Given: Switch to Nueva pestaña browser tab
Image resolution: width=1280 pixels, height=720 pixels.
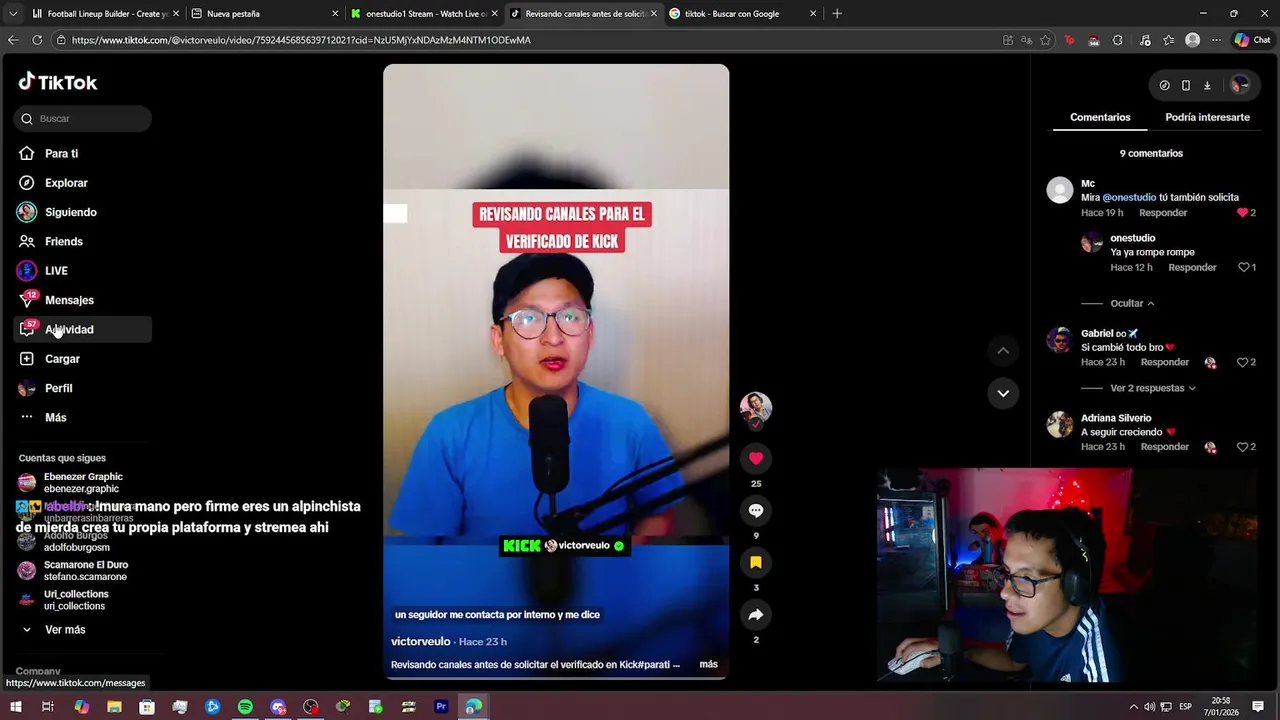Looking at the screenshot, I should 263,14.
